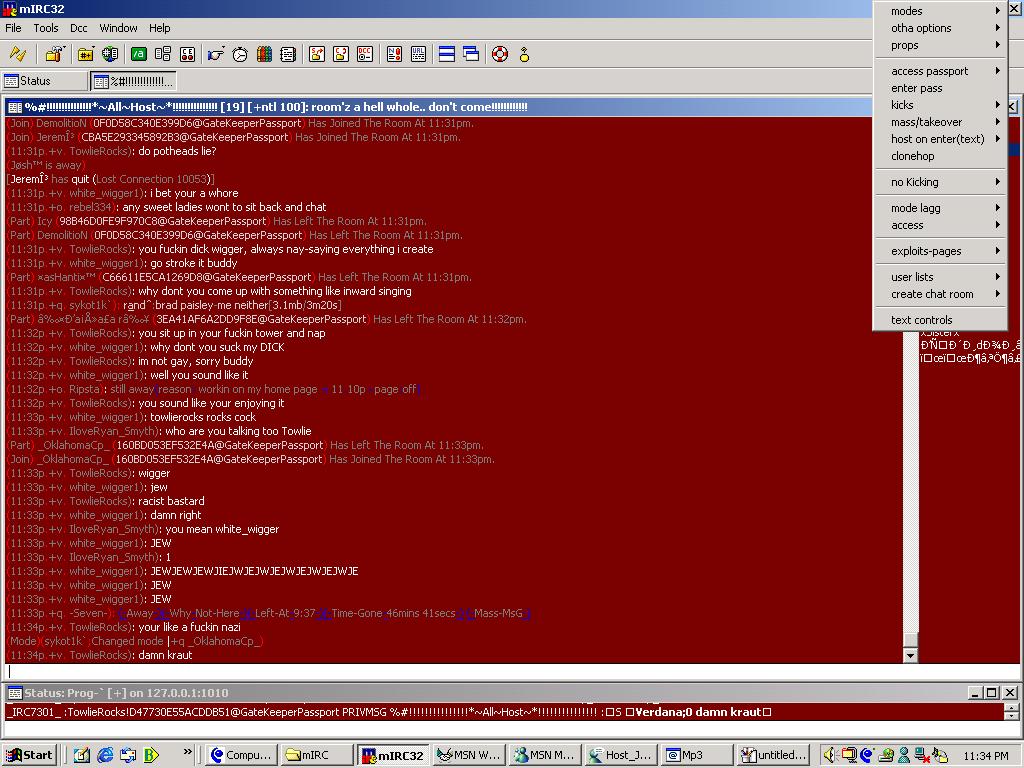
Task: Click chat scrollbar down arrow
Action: (910, 655)
